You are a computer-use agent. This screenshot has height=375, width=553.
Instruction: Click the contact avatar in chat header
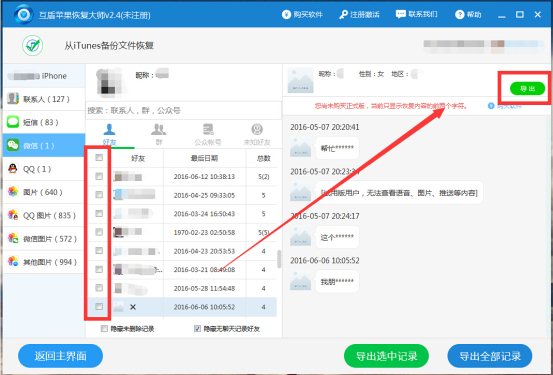coord(300,81)
